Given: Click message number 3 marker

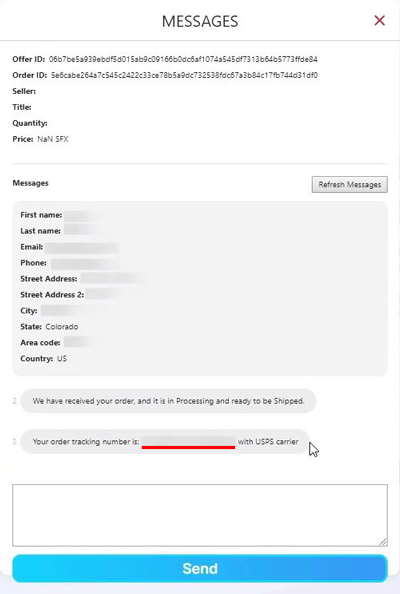Looking at the screenshot, I should (x=14, y=442).
